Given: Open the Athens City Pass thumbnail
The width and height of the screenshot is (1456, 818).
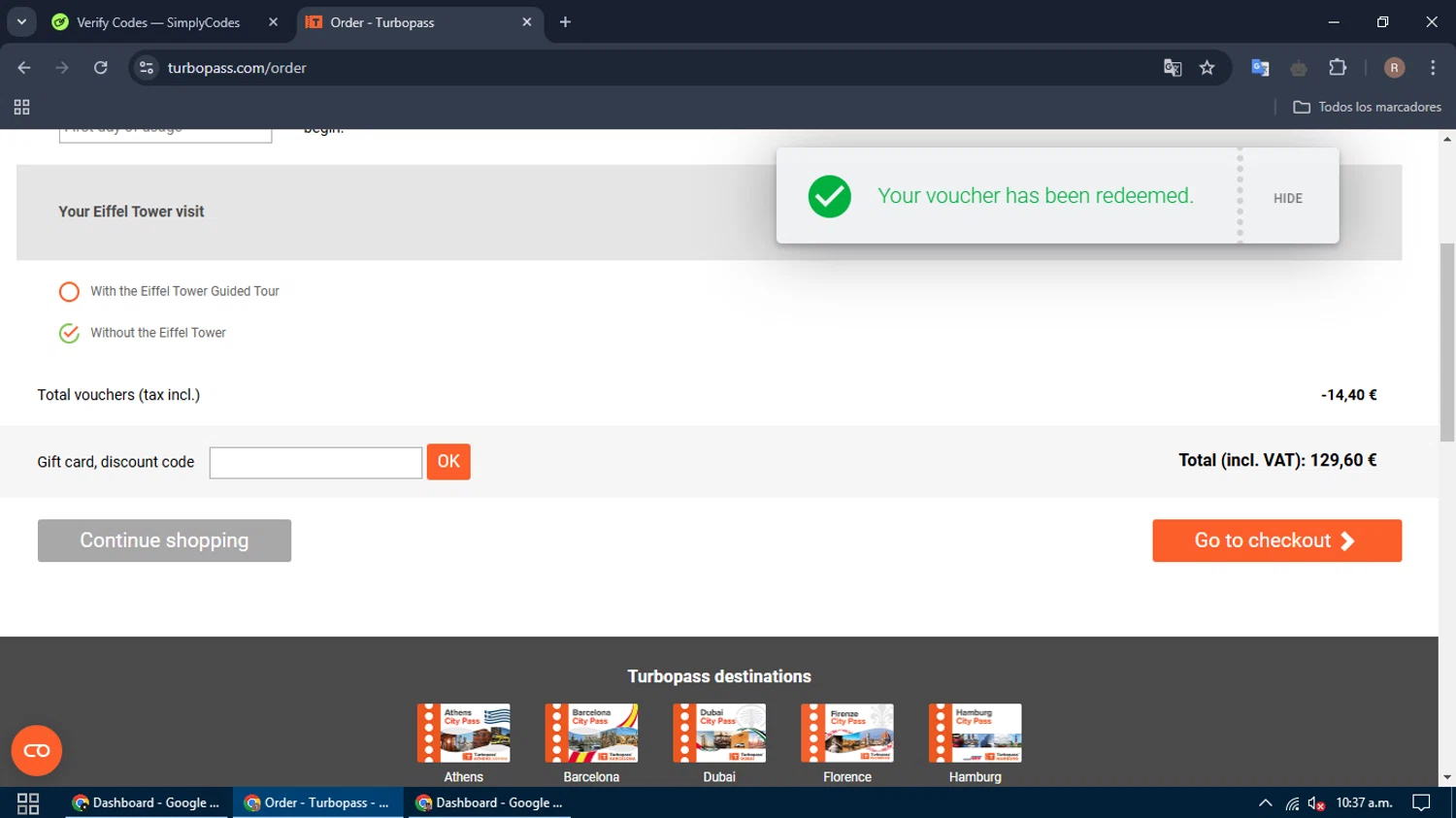Looking at the screenshot, I should [x=463, y=733].
